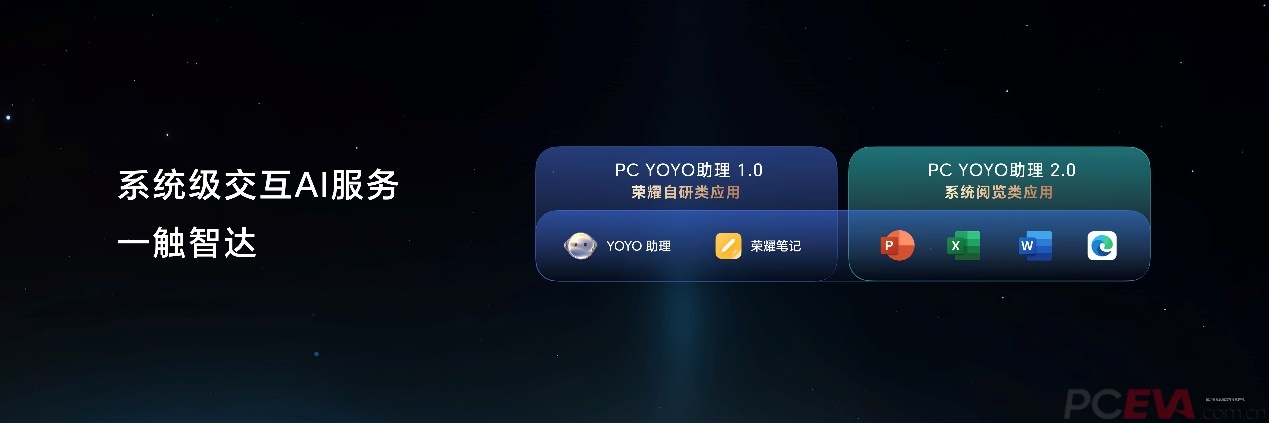
Task: Open the Word icon
Action: (1035, 245)
